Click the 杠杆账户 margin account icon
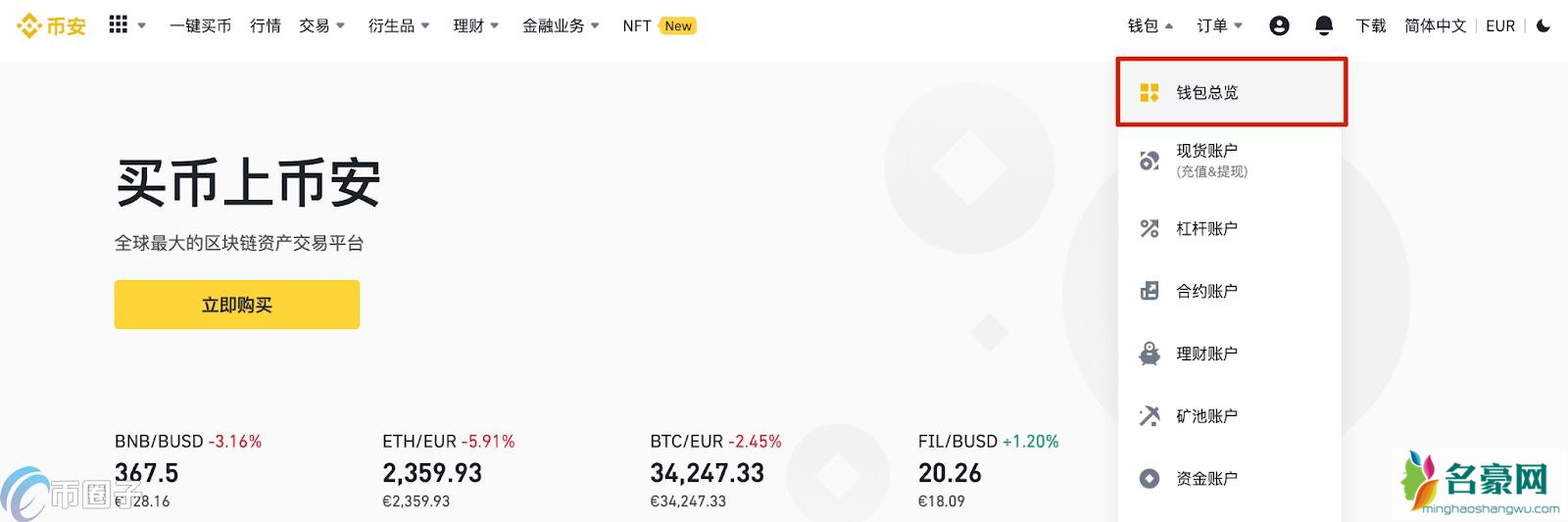Image resolution: width=1568 pixels, height=522 pixels. [x=1150, y=229]
